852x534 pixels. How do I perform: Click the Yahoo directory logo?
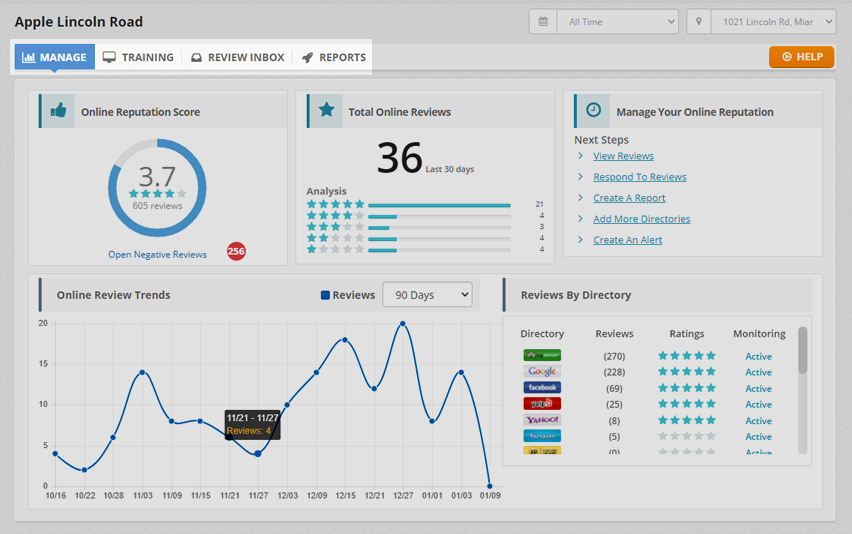[x=542, y=420]
